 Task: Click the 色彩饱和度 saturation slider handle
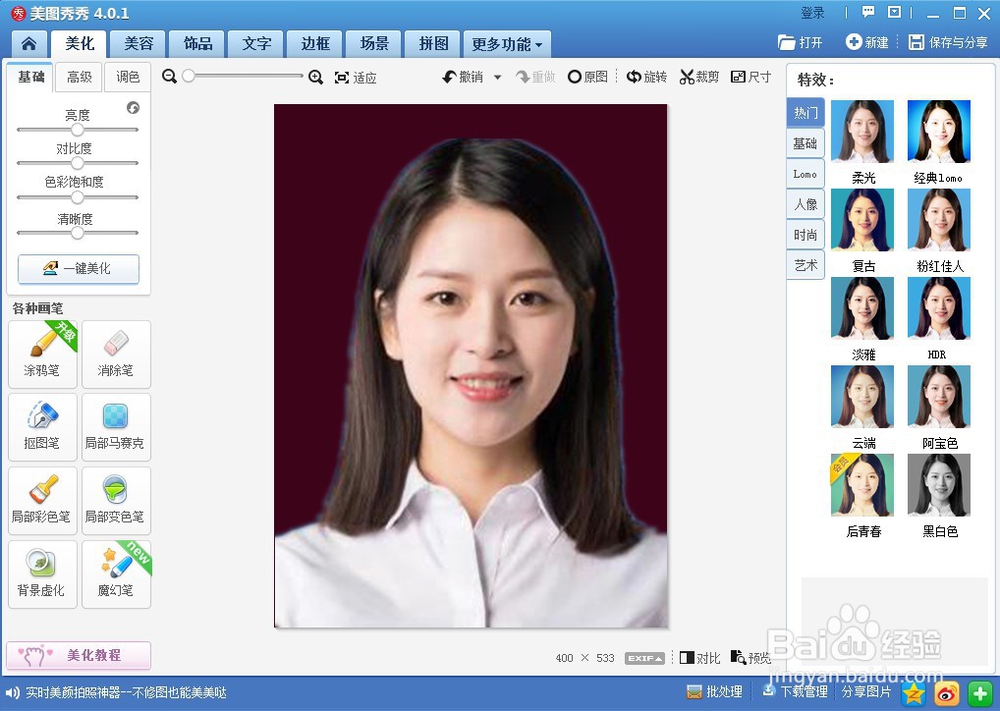77,197
